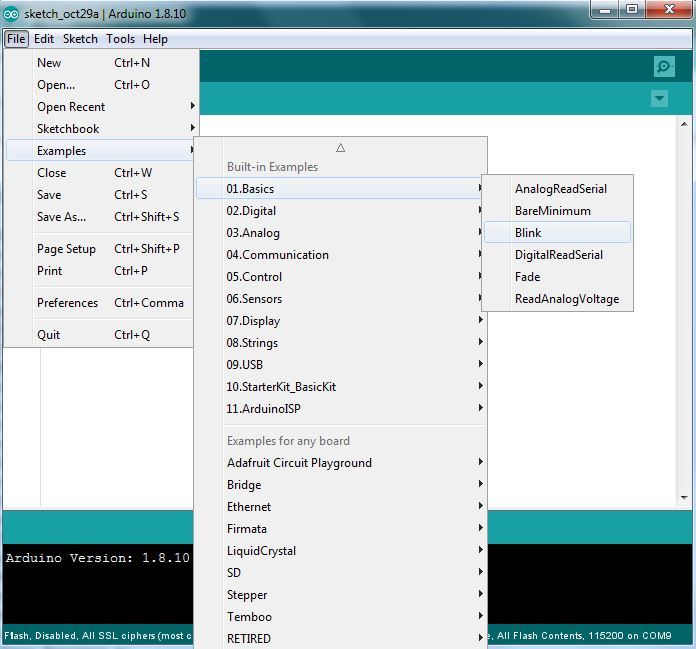Open the AnalogReadSerial example
Viewport: 696px width, 649px height.
click(557, 189)
